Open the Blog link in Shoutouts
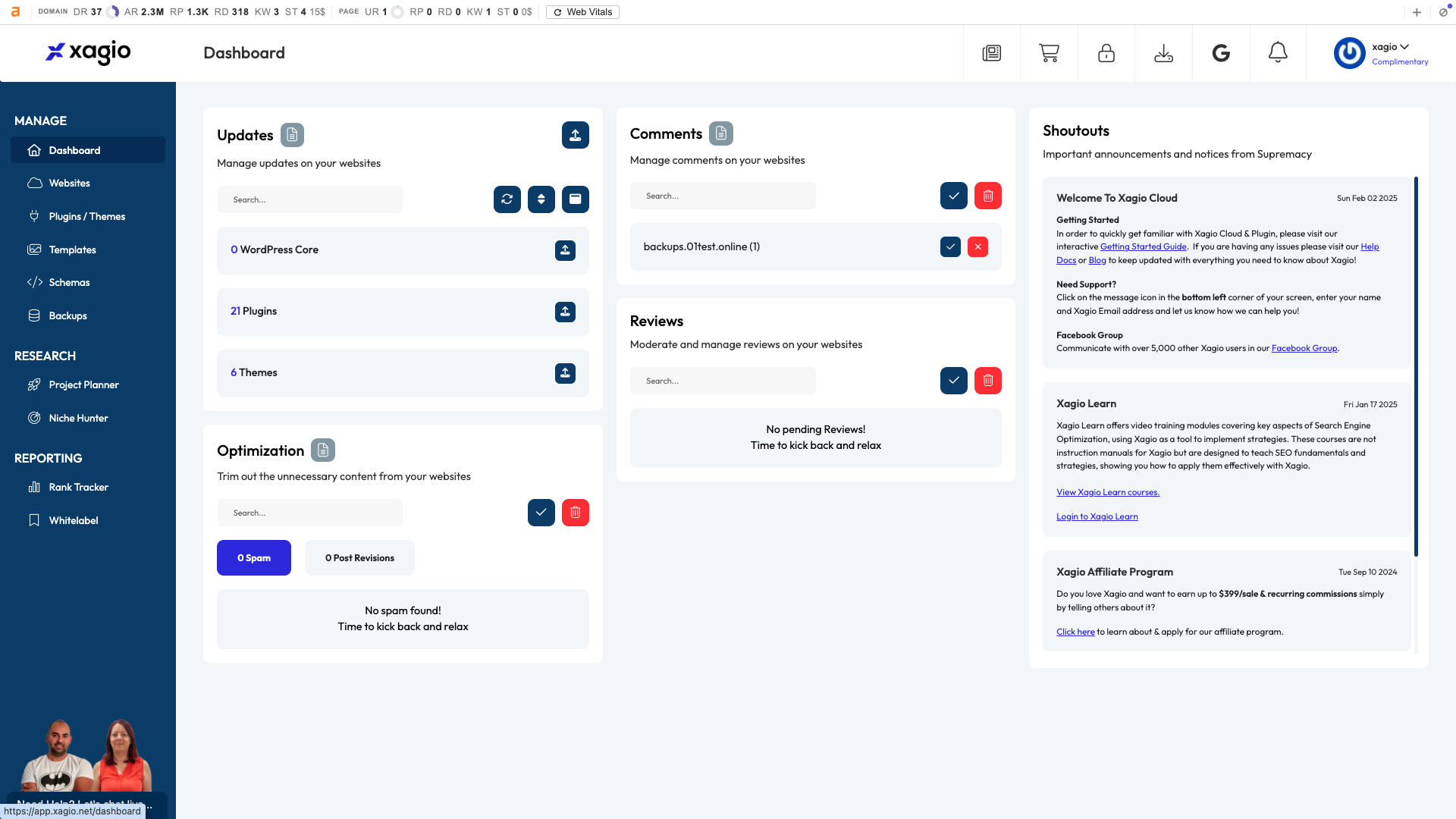 (x=1097, y=260)
